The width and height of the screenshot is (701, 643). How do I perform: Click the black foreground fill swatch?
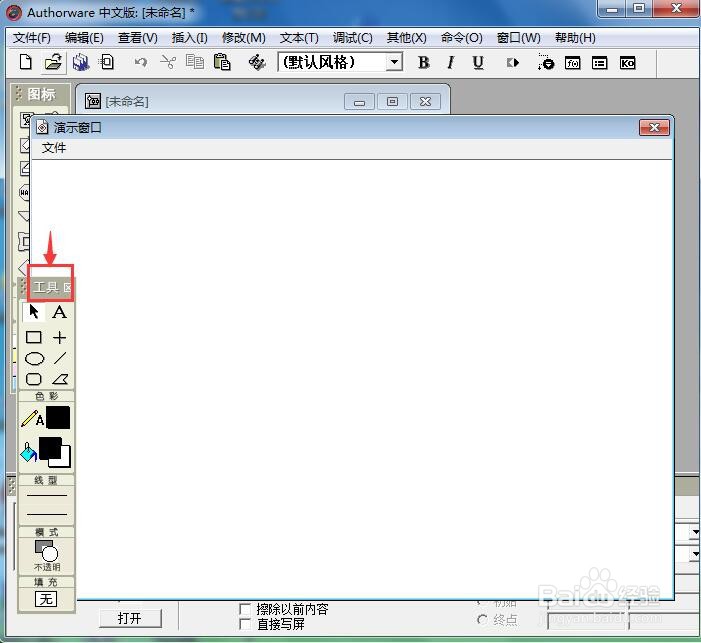[x=50, y=448]
